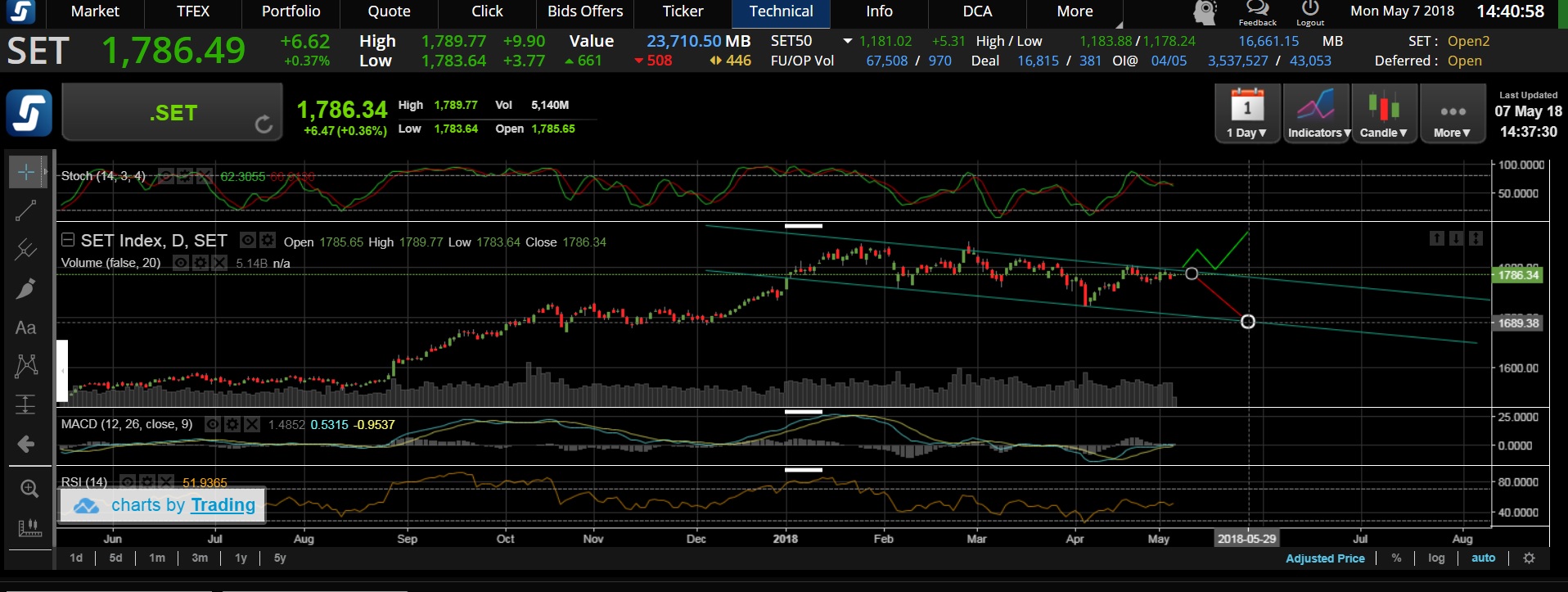Viewport: 1568px width, 592px height.
Task: Remove the Volume indicator with X button
Action: click(x=219, y=263)
